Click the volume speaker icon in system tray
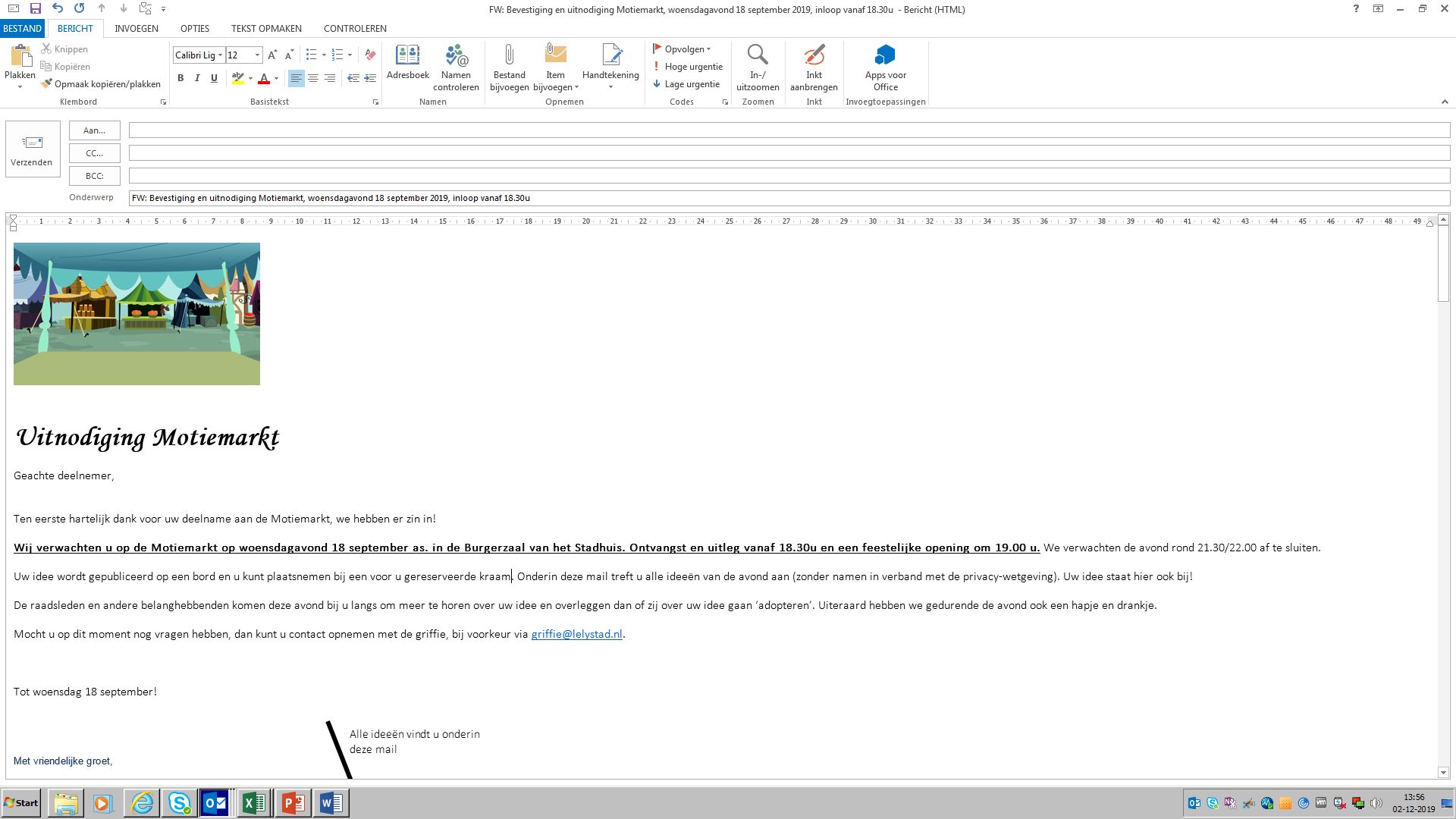This screenshot has height=819, width=1456. click(x=1376, y=803)
